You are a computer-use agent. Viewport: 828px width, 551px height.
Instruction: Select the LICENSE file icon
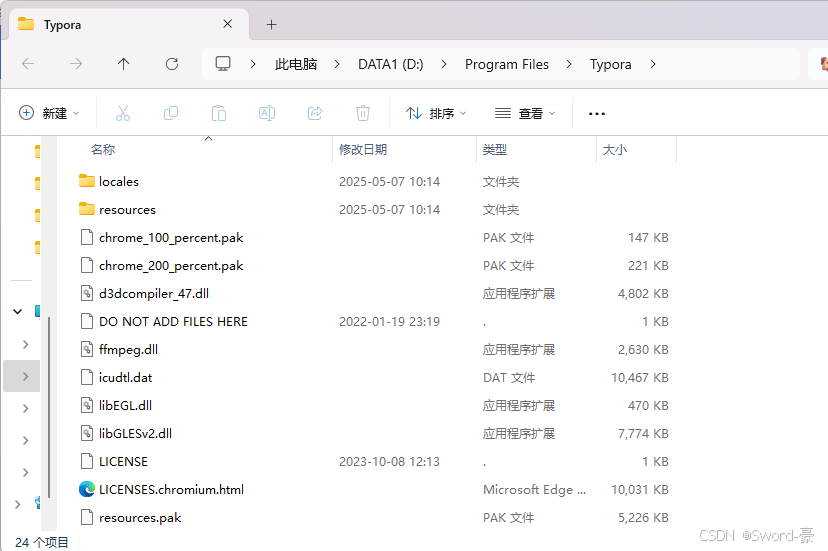87,461
